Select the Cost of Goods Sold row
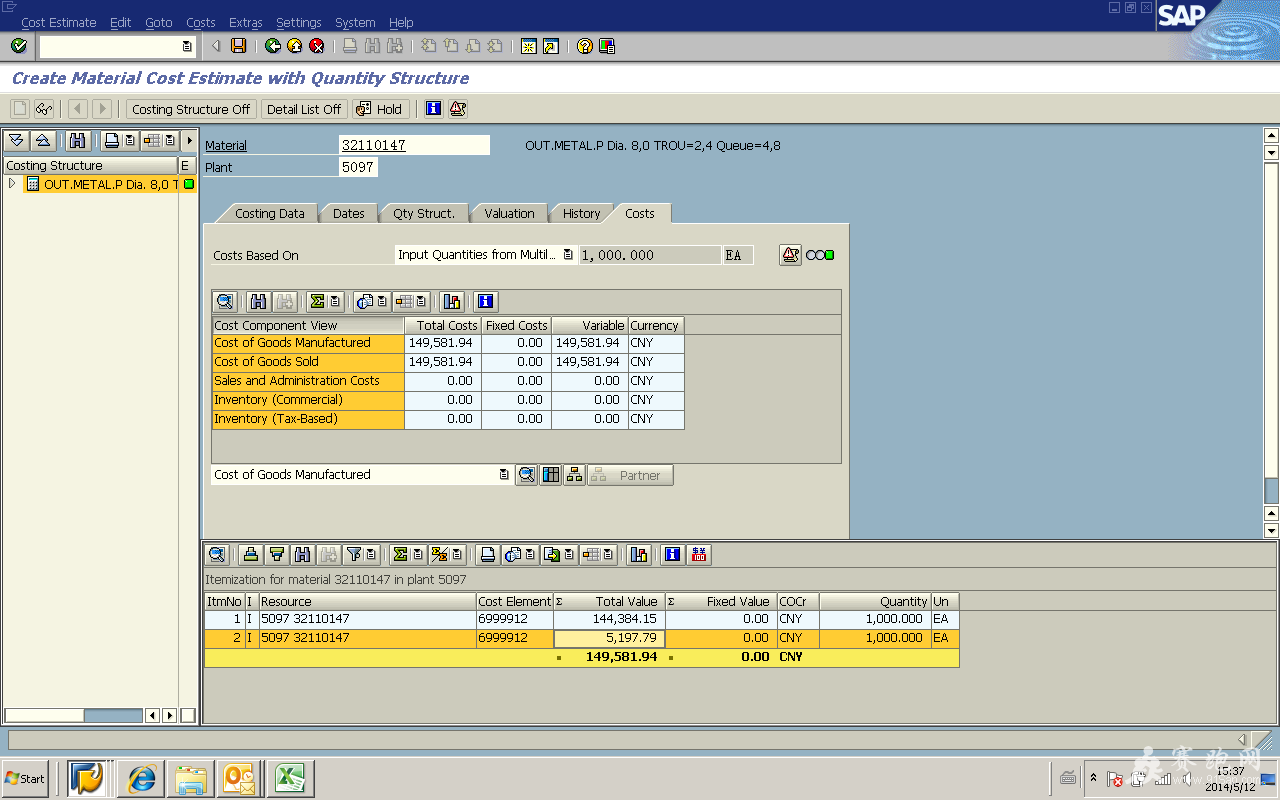Viewport: 1280px width, 800px height. (448, 362)
